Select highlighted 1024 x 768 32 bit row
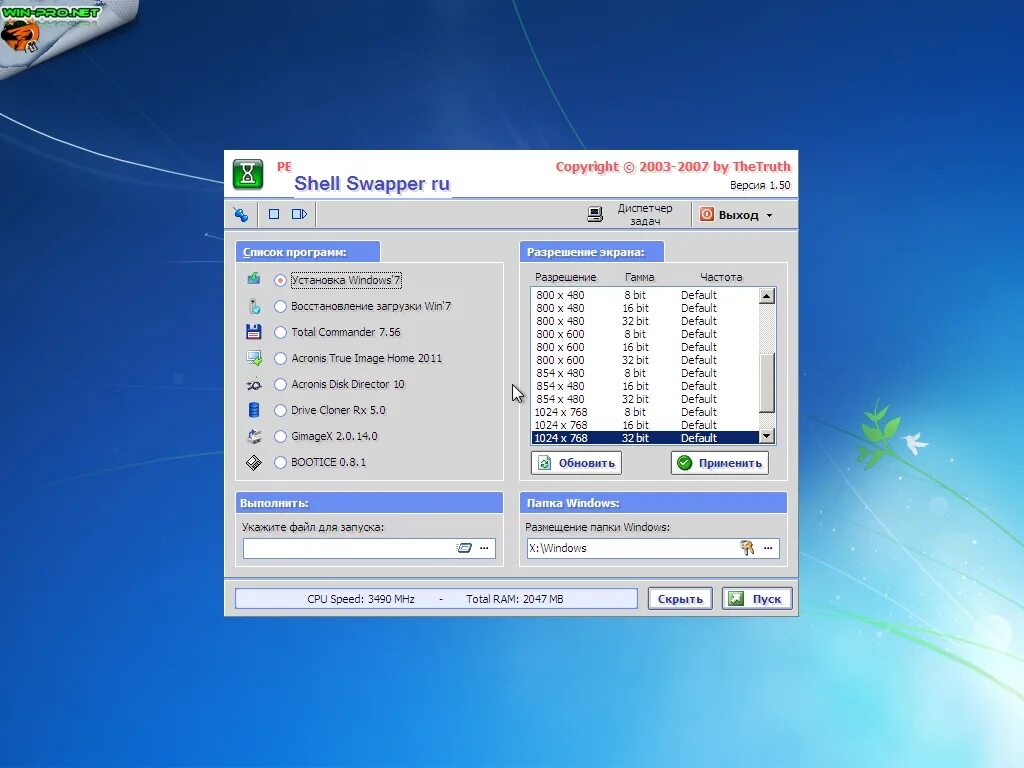 pos(645,438)
